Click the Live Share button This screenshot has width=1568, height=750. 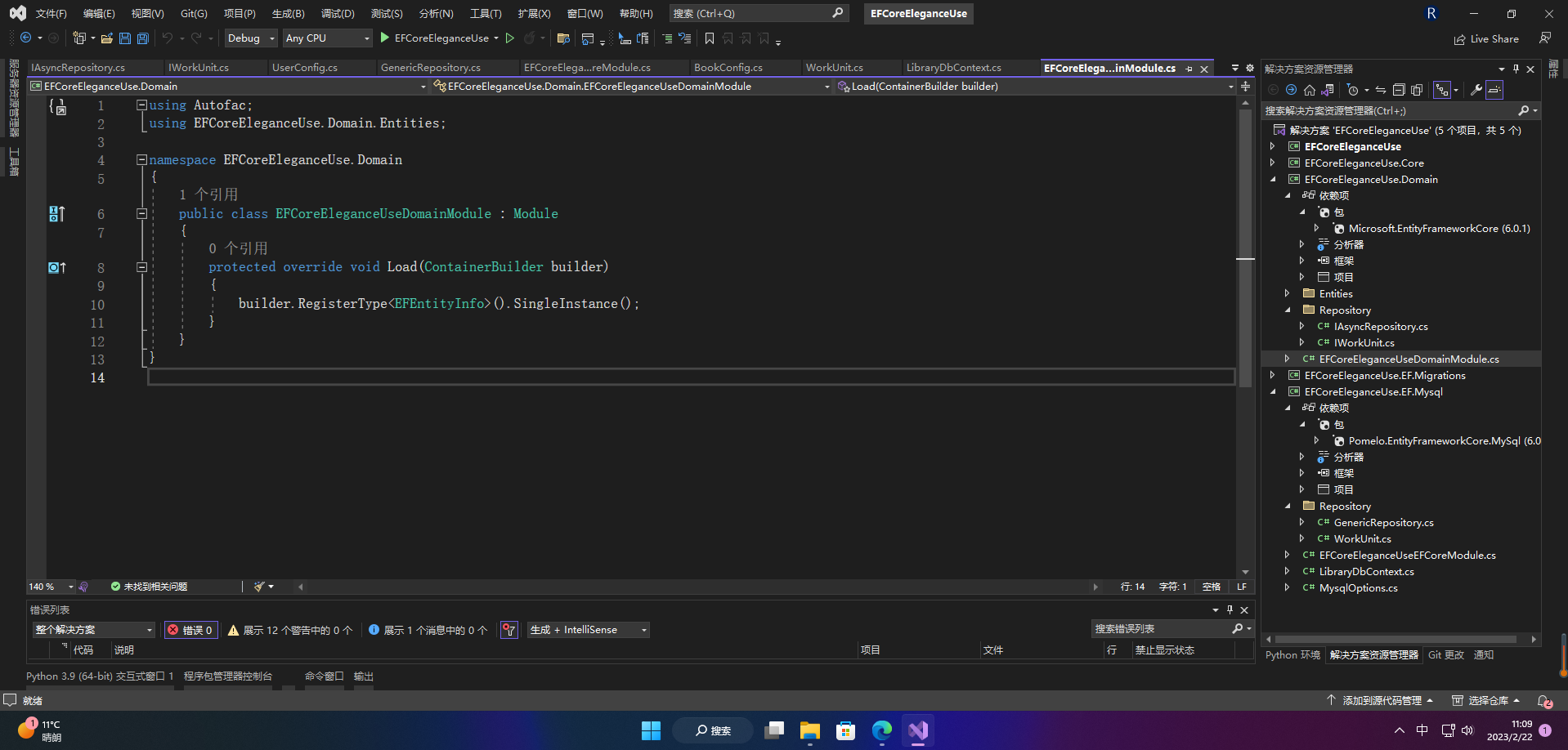1486,39
